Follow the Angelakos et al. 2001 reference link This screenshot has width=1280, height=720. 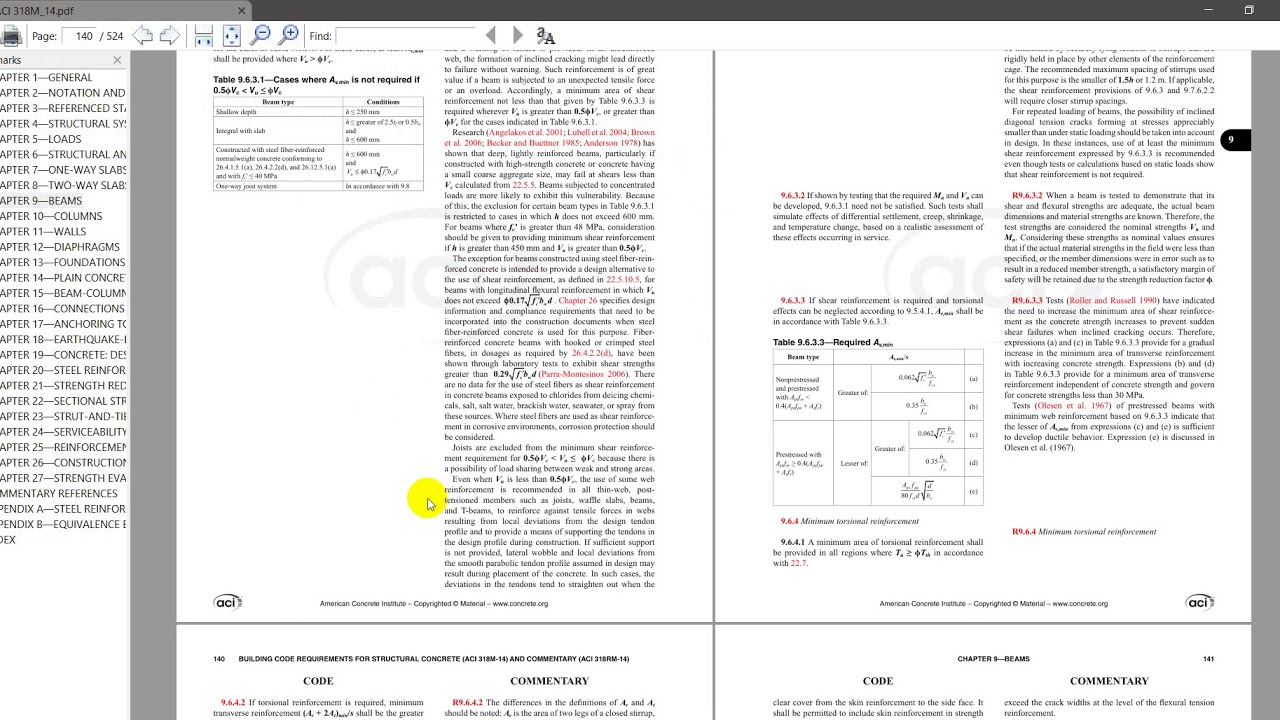526,132
